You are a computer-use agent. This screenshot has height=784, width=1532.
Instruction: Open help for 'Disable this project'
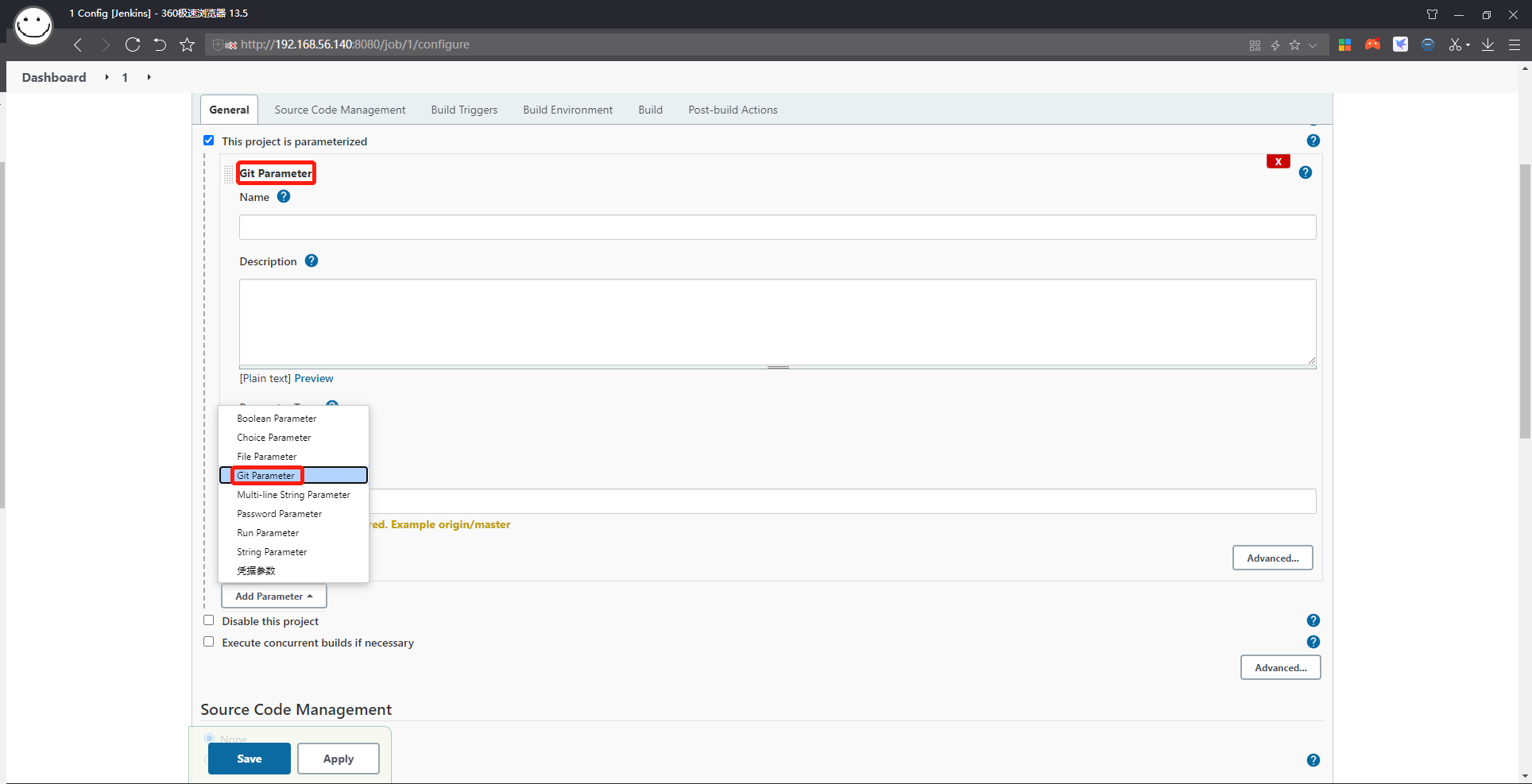click(1313, 620)
